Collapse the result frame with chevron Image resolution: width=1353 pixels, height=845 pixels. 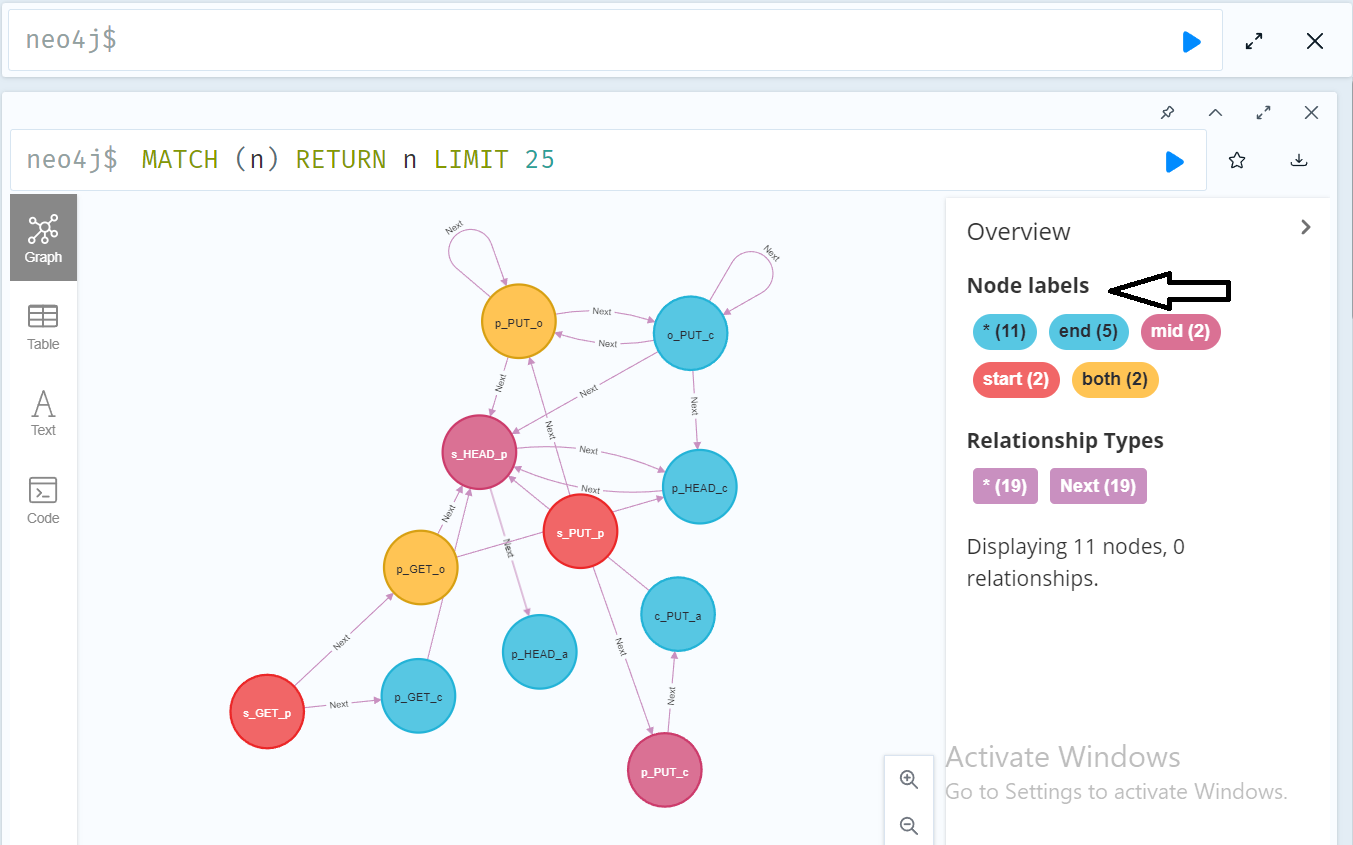tap(1215, 113)
